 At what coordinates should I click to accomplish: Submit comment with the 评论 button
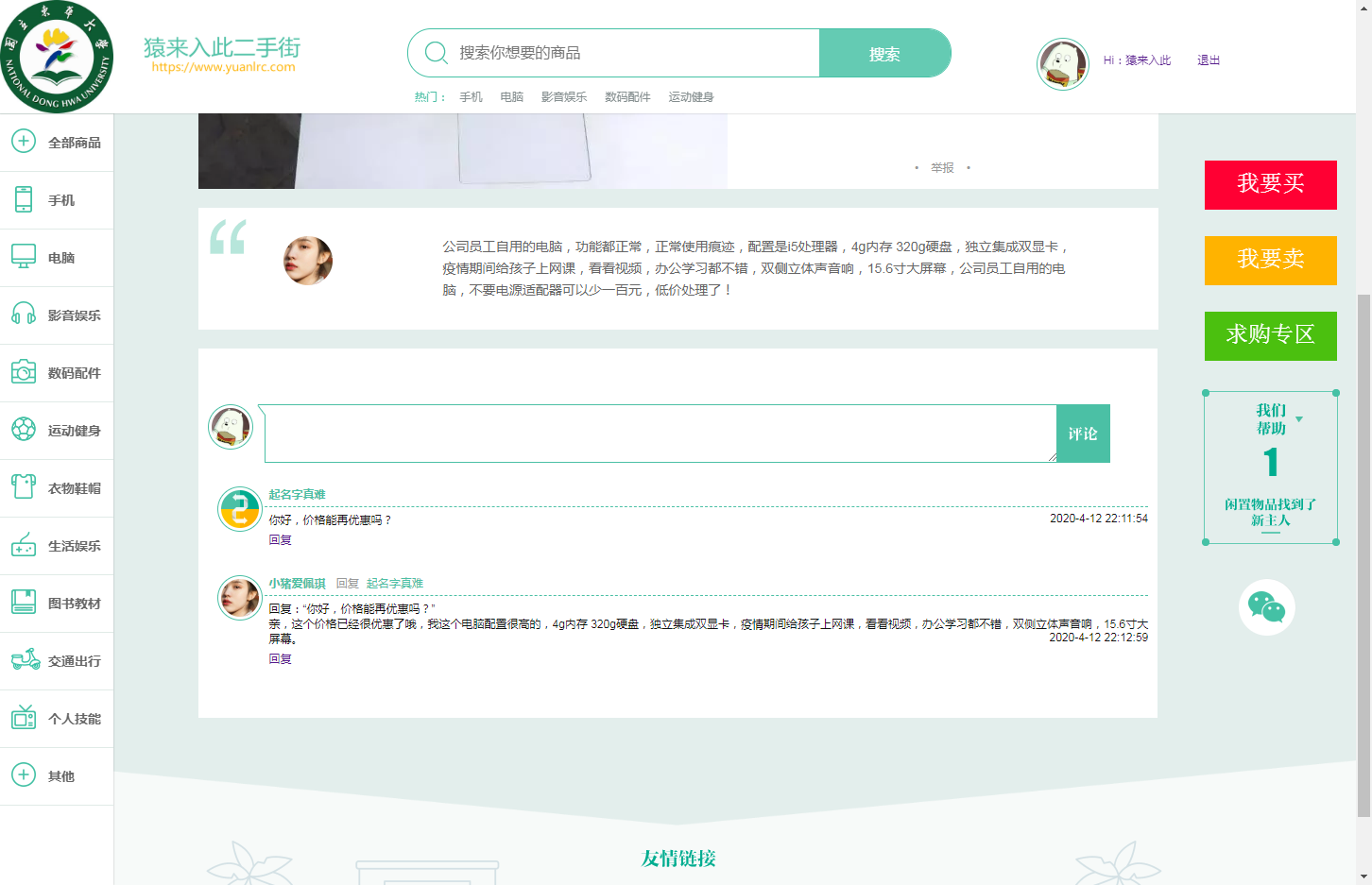1083,434
